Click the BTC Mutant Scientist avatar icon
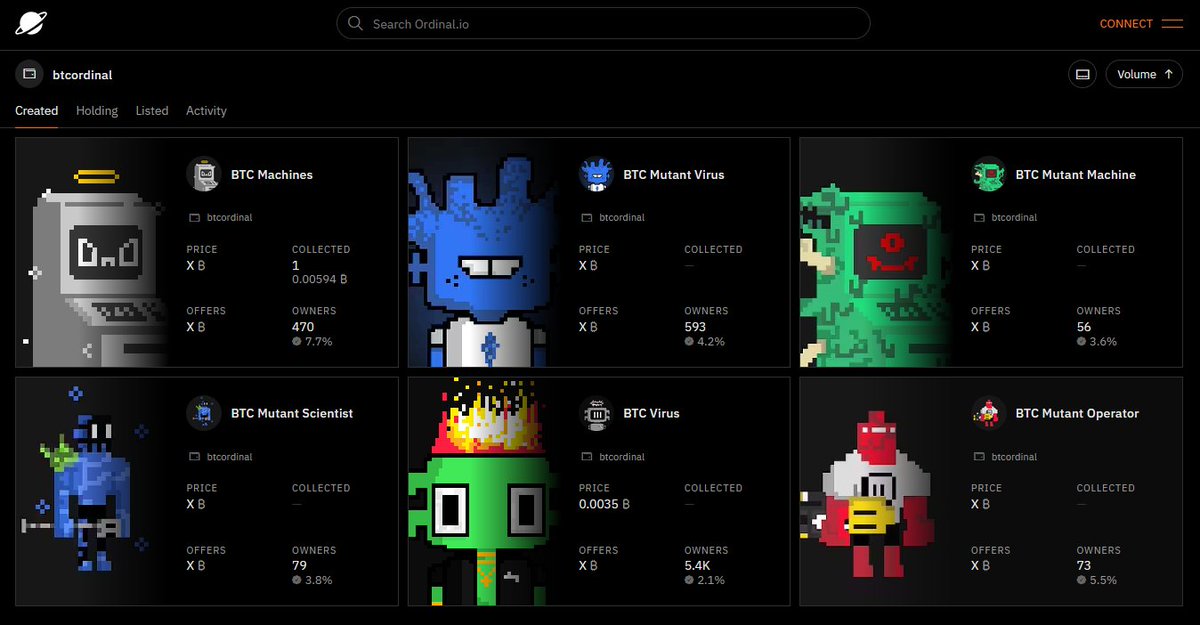 [x=204, y=413]
